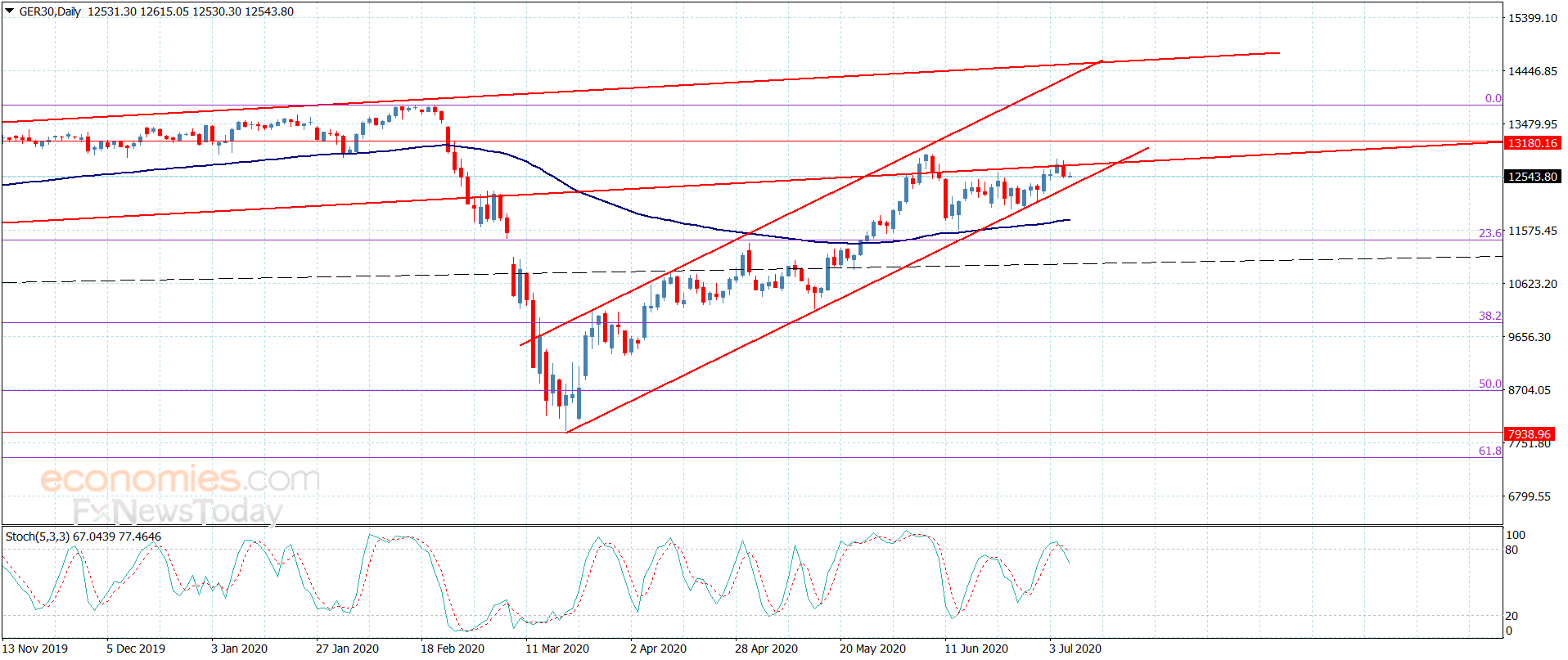
Task: Click the 0.0 Fibonacci level label
Action: coord(1494,98)
